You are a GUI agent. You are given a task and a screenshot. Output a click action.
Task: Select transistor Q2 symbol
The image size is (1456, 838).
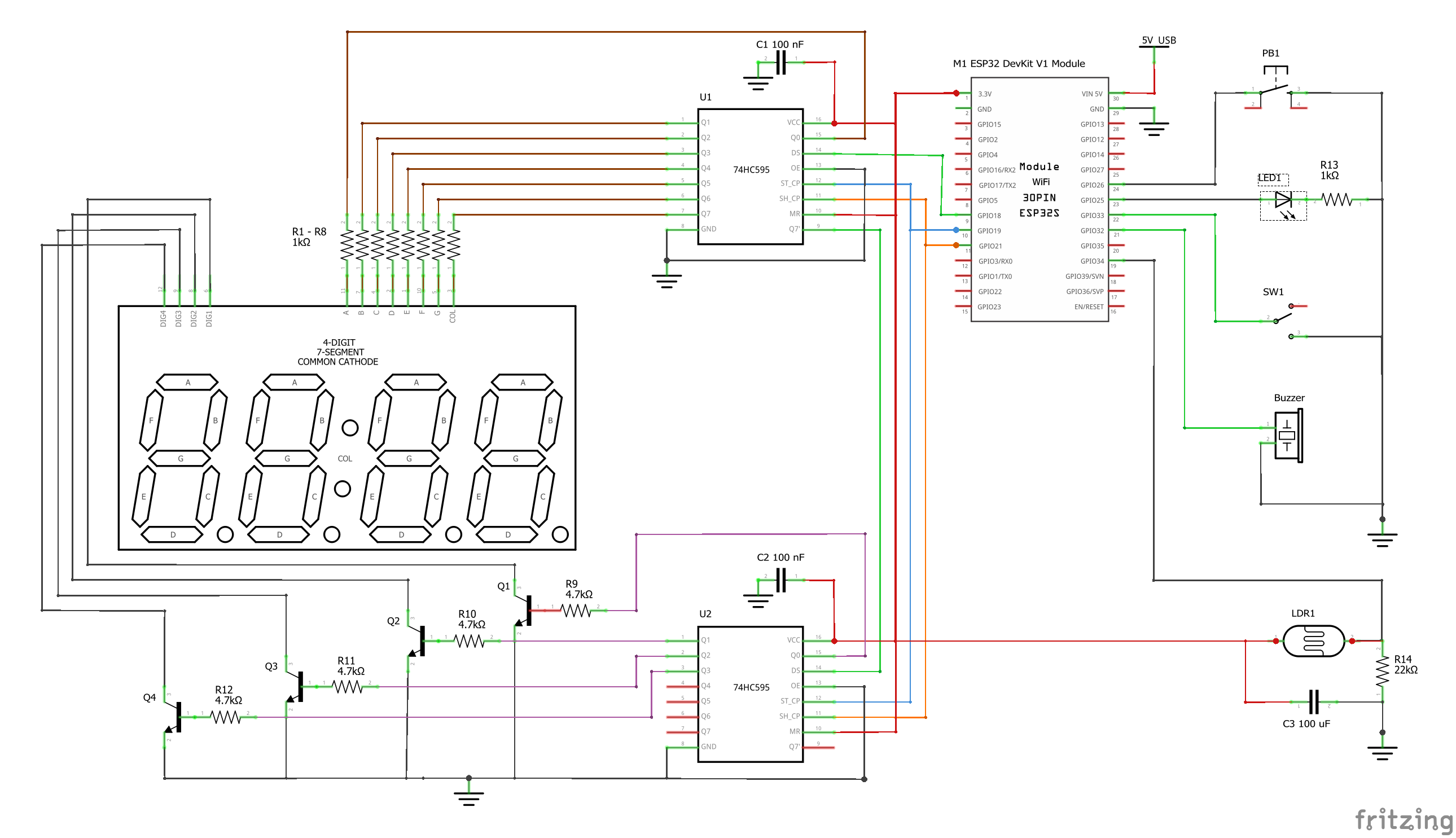click(x=417, y=641)
